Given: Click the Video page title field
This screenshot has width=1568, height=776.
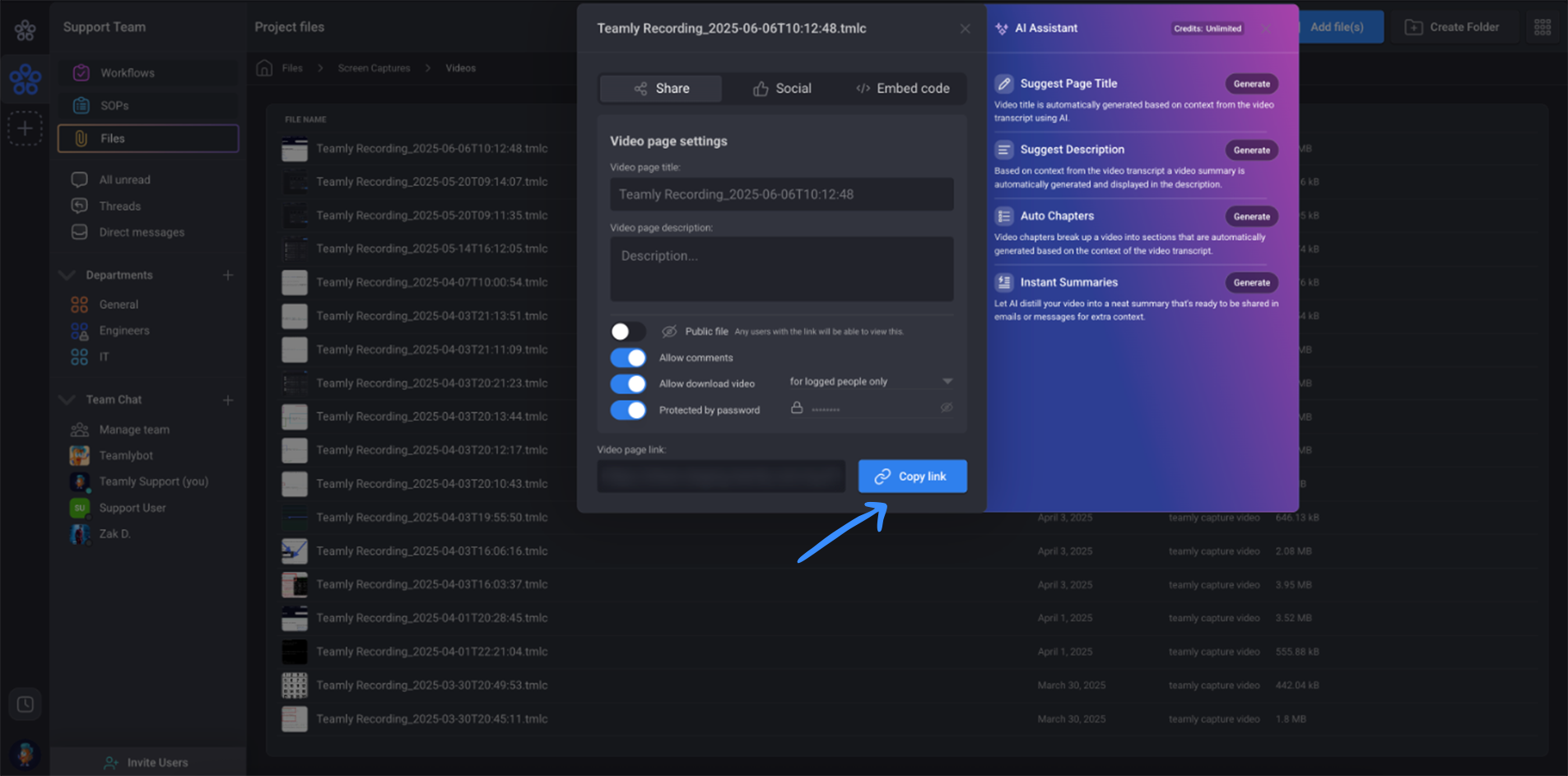Looking at the screenshot, I should coord(781,194).
